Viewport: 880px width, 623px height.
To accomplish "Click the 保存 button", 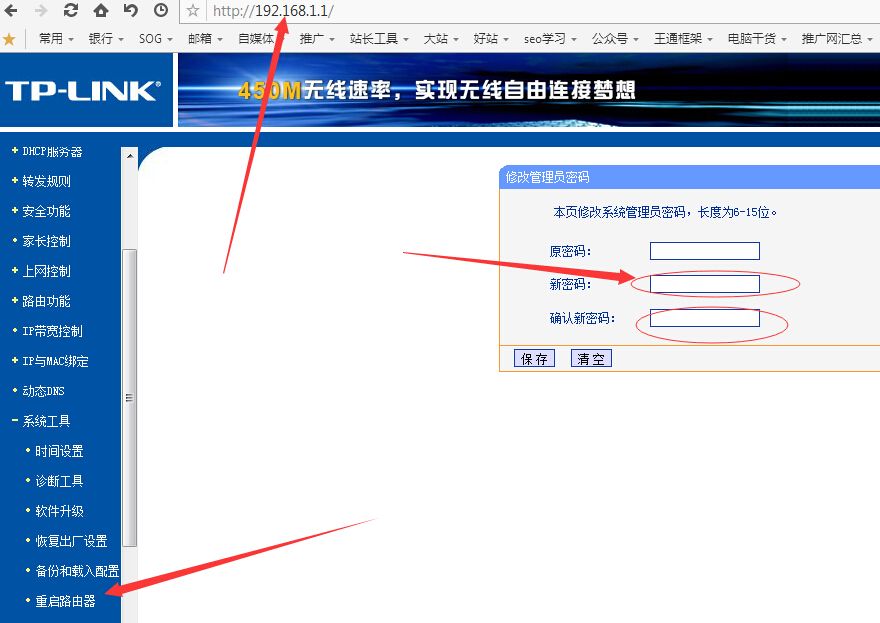I will tap(534, 359).
